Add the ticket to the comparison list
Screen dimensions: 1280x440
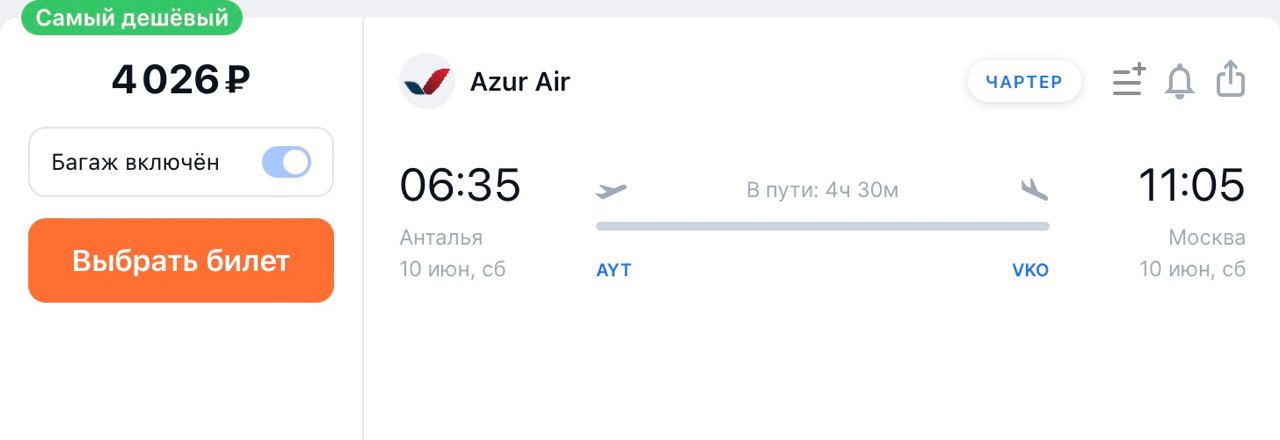[1130, 80]
